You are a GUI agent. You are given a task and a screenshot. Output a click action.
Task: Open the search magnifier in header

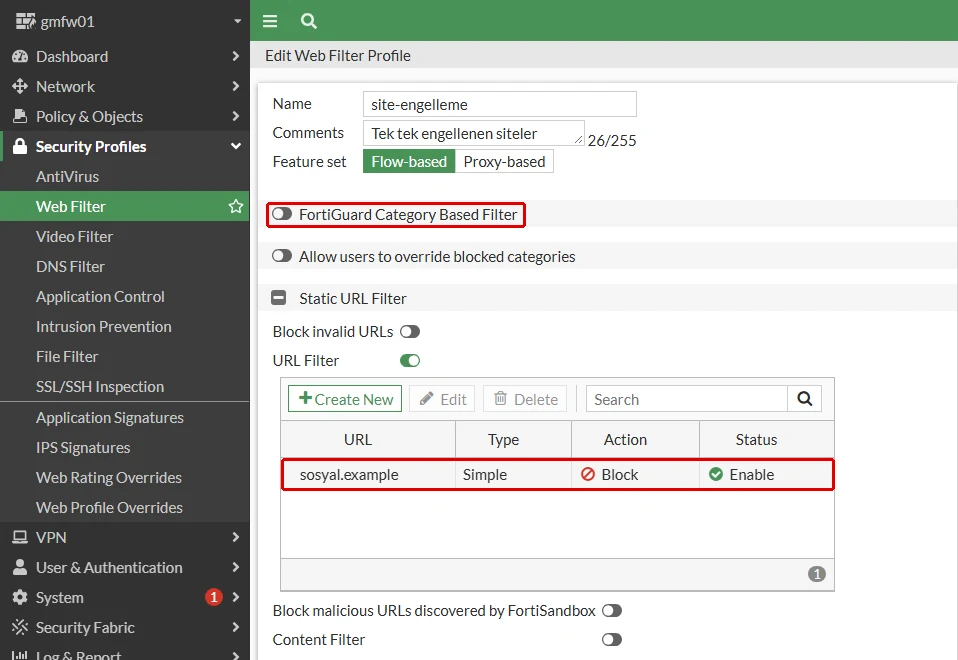click(309, 21)
